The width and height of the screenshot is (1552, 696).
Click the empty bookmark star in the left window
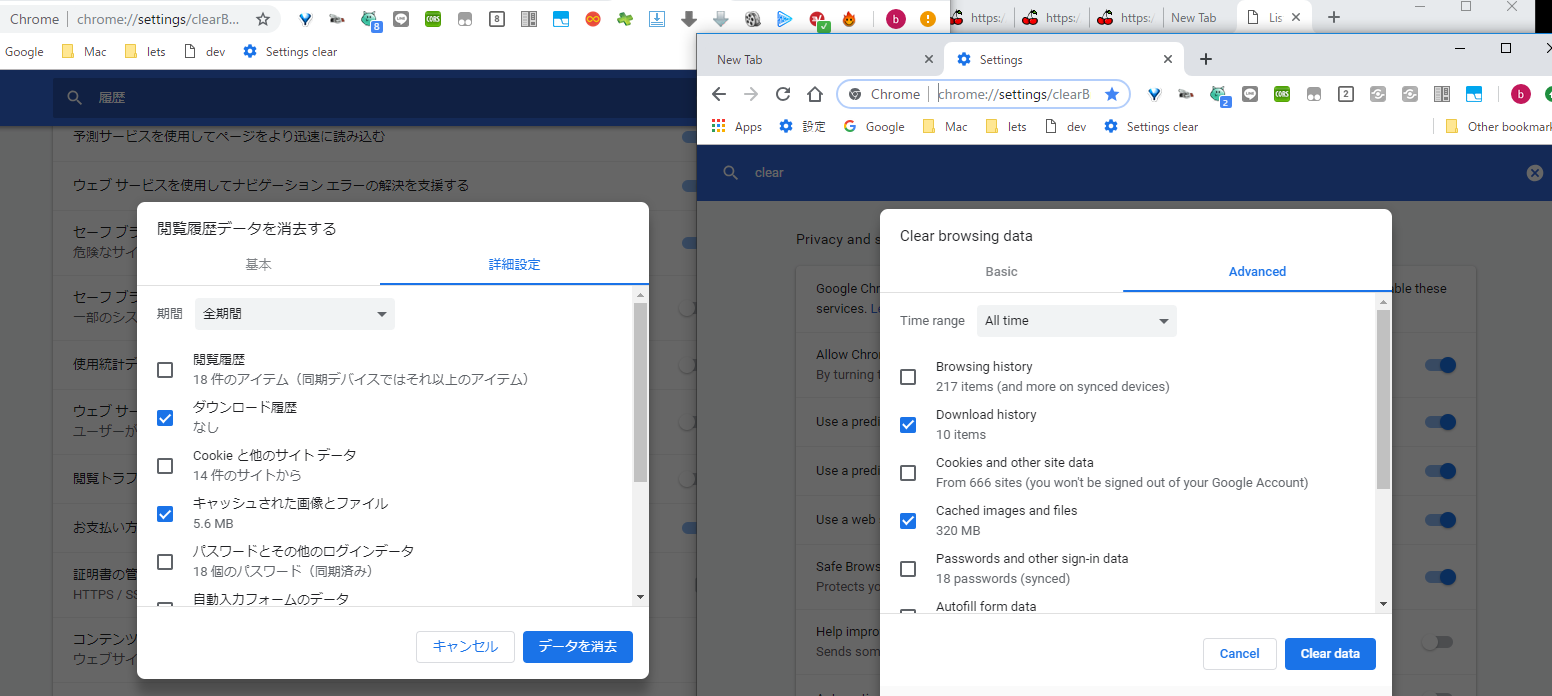263,19
